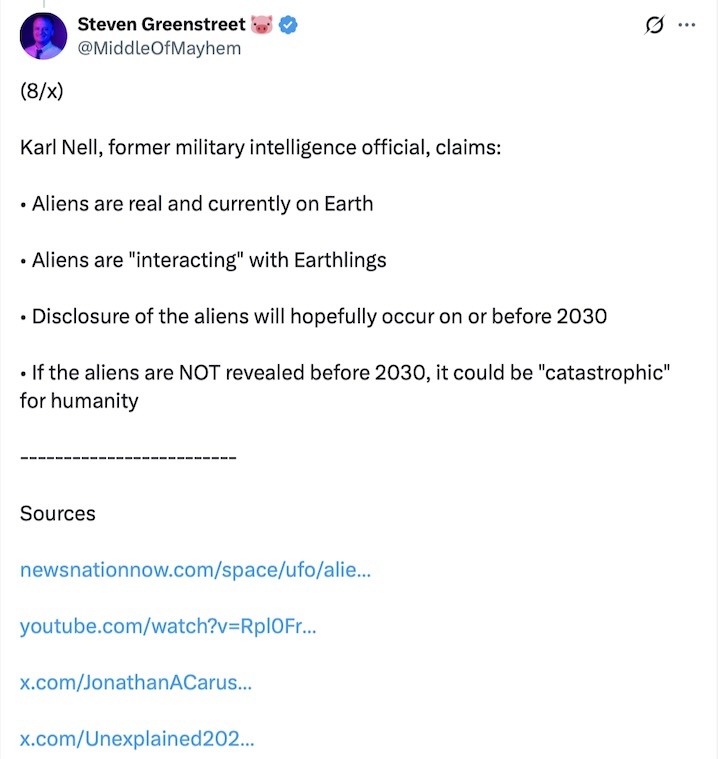Screen dimensions: 720x759
Task: Click the thread connector line above avatar
Action: [42, 4]
